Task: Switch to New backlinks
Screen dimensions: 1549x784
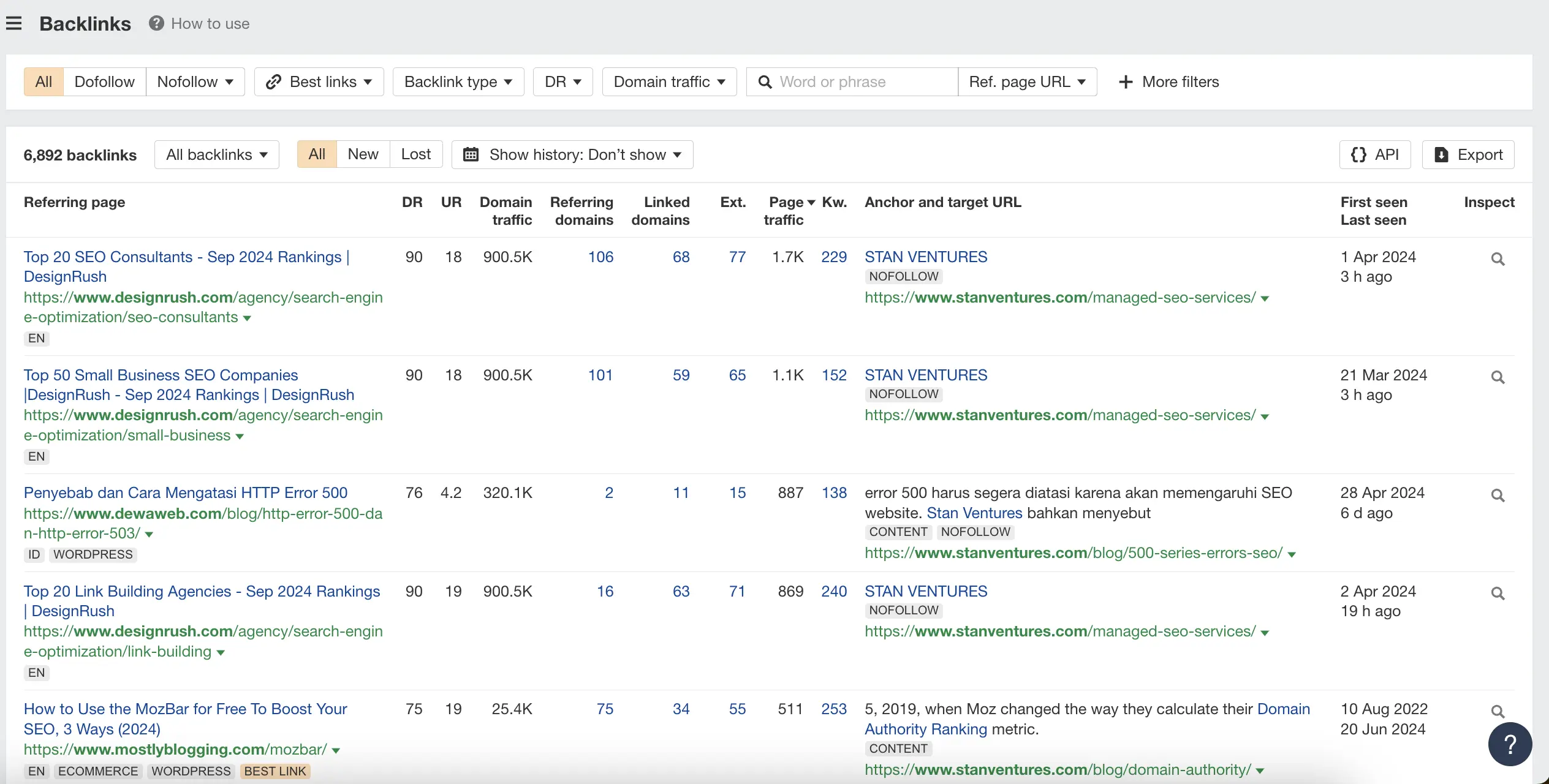Action: [363, 154]
